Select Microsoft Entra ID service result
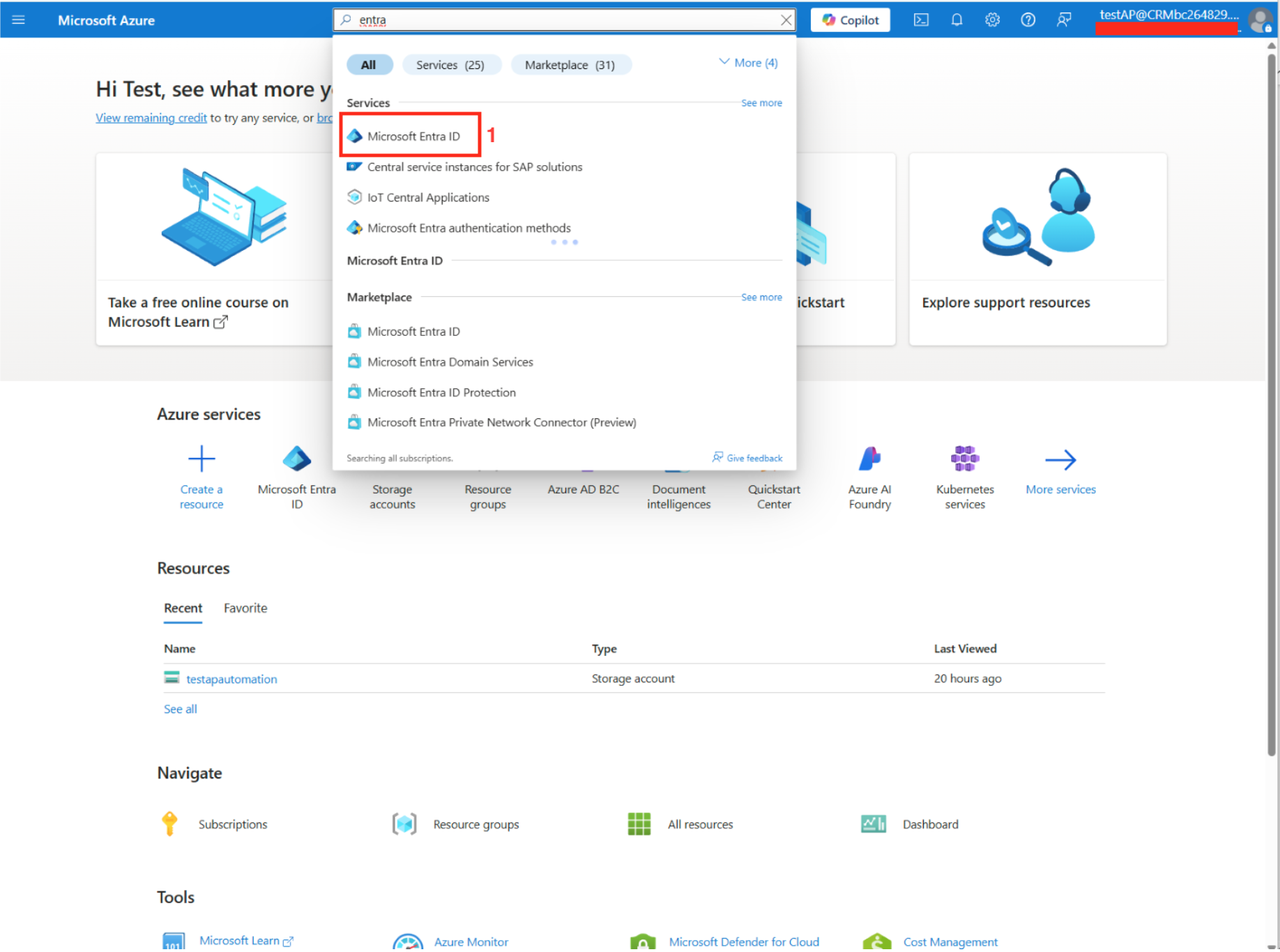This screenshot has height=952, width=1280. [413, 137]
